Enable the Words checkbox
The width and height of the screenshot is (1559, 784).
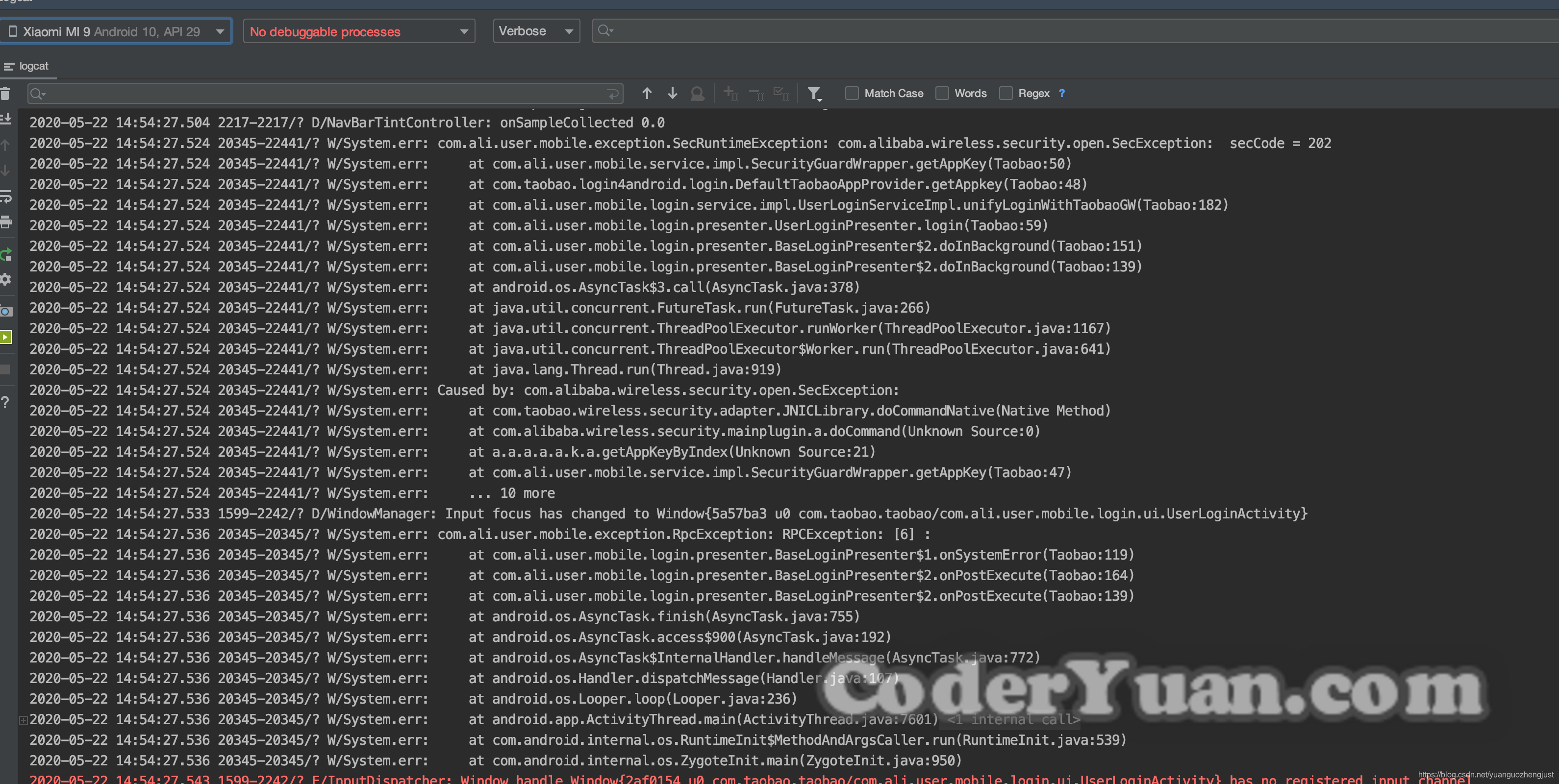942,93
